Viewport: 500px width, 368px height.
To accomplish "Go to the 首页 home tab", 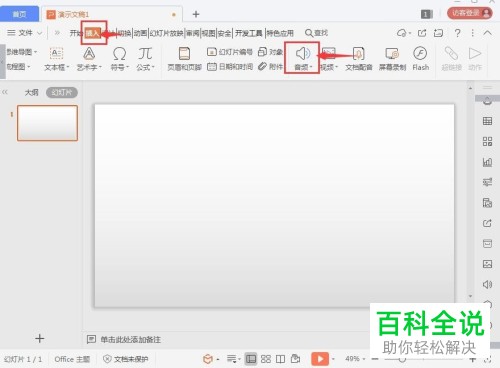I will coord(19,14).
